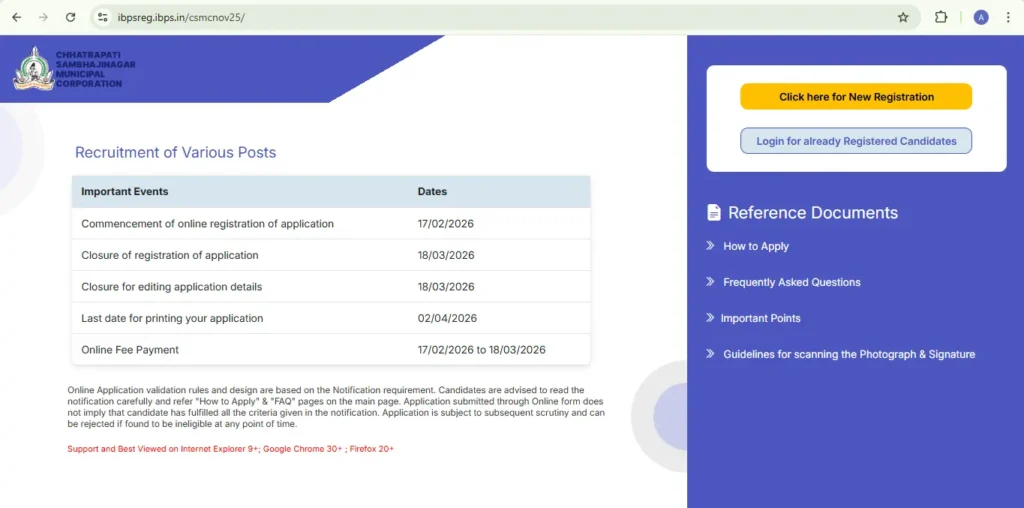1024x508 pixels.
Task: Open the Chrome profile avatar
Action: click(x=981, y=17)
